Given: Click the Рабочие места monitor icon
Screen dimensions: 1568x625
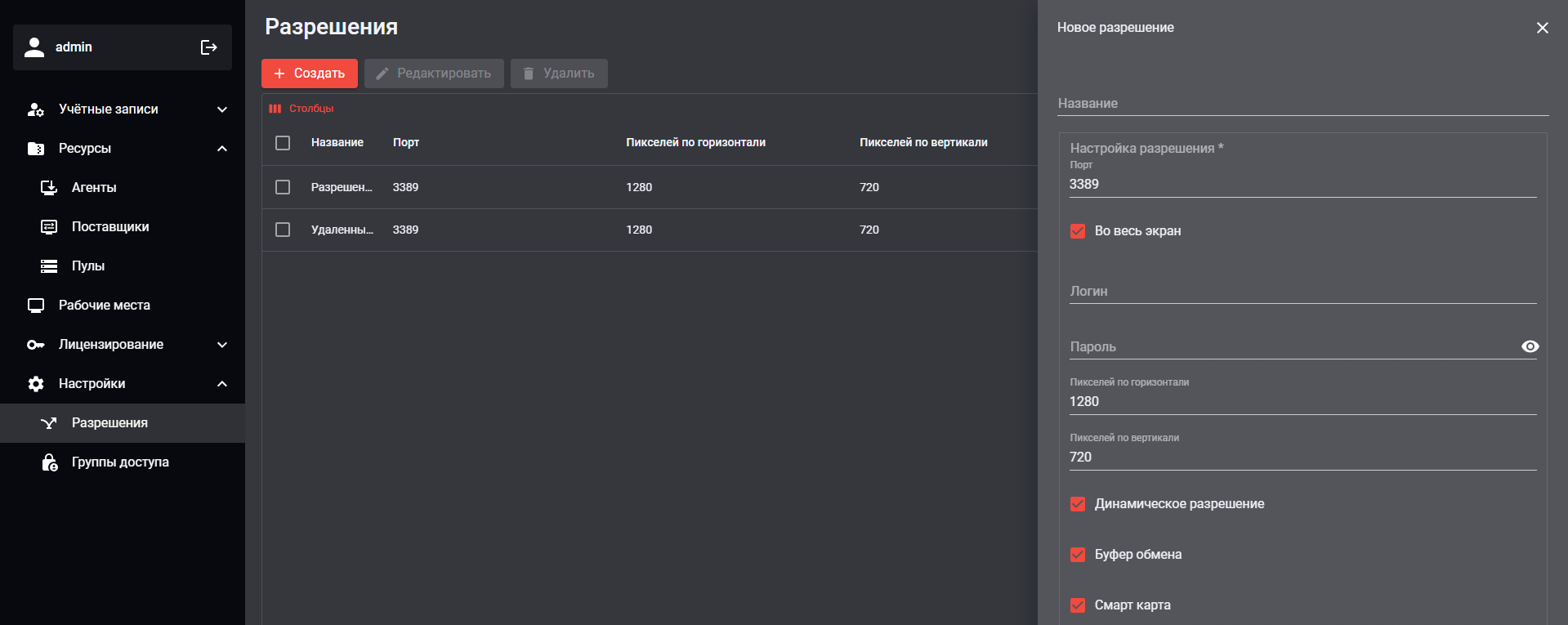Looking at the screenshot, I should point(36,306).
